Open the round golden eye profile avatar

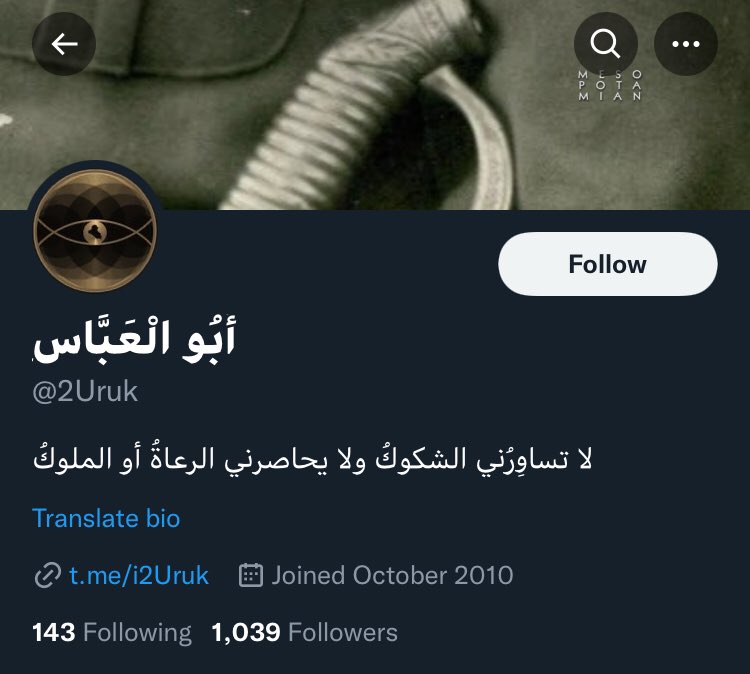95,231
